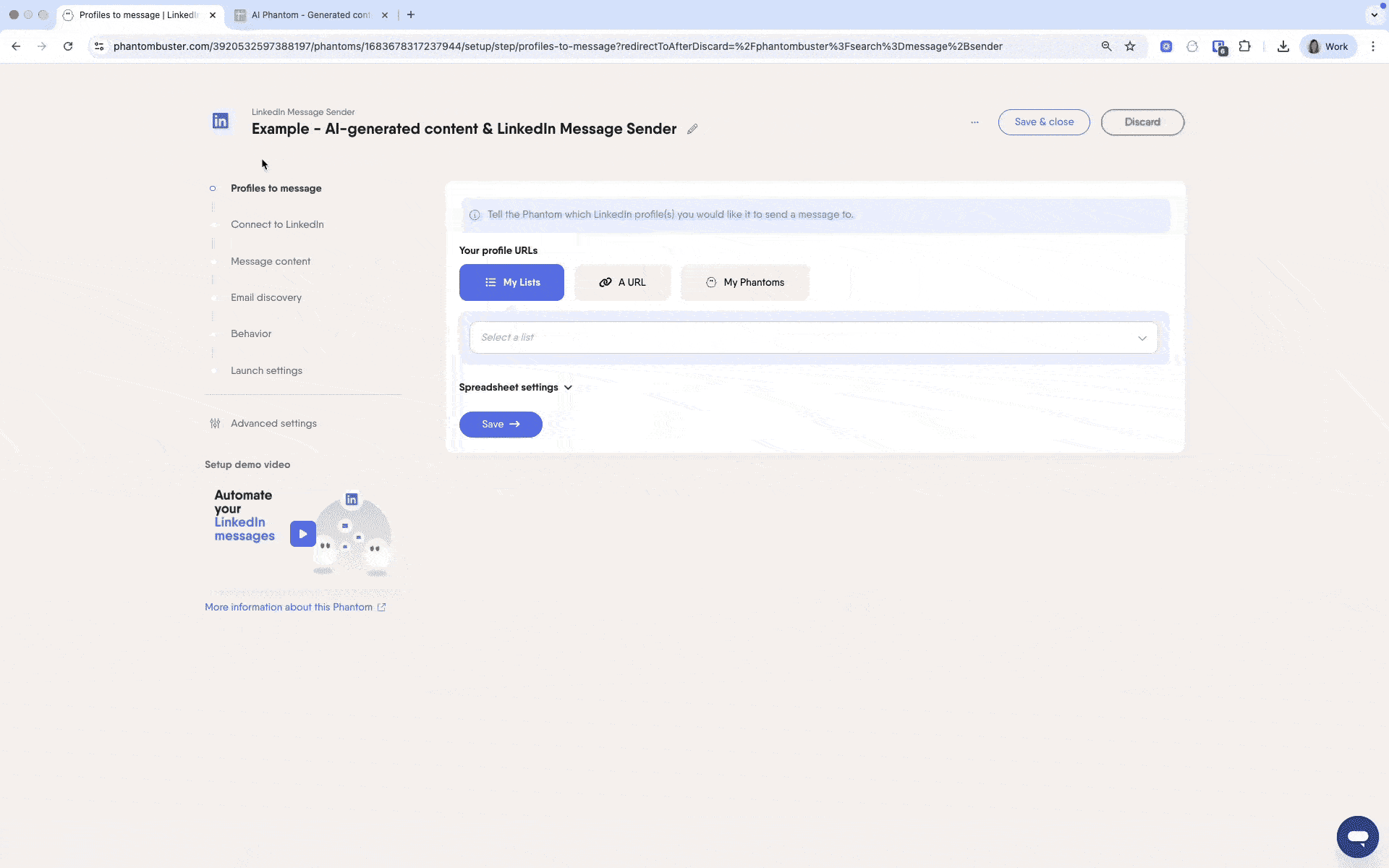Play the setup demo video
Image resolution: width=1389 pixels, height=868 pixels.
click(x=303, y=534)
